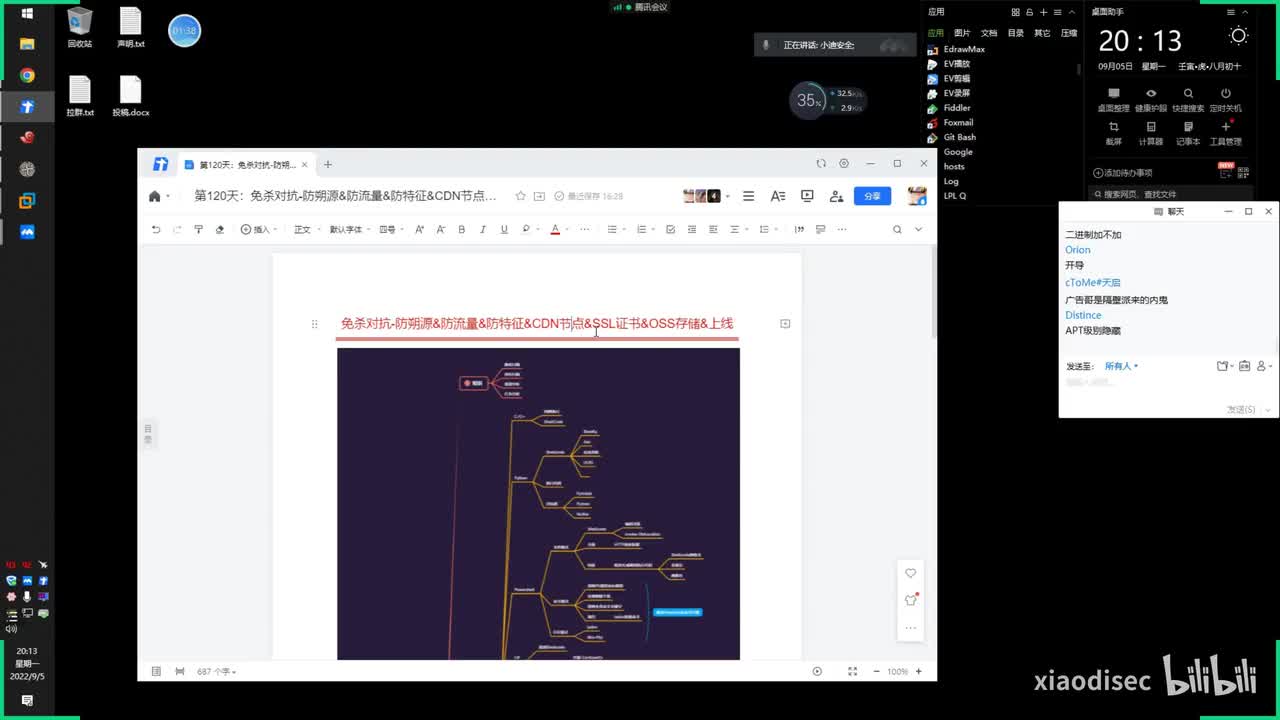
Task: Switch to the 文档 tab in app panel
Action: pyautogui.click(x=989, y=33)
